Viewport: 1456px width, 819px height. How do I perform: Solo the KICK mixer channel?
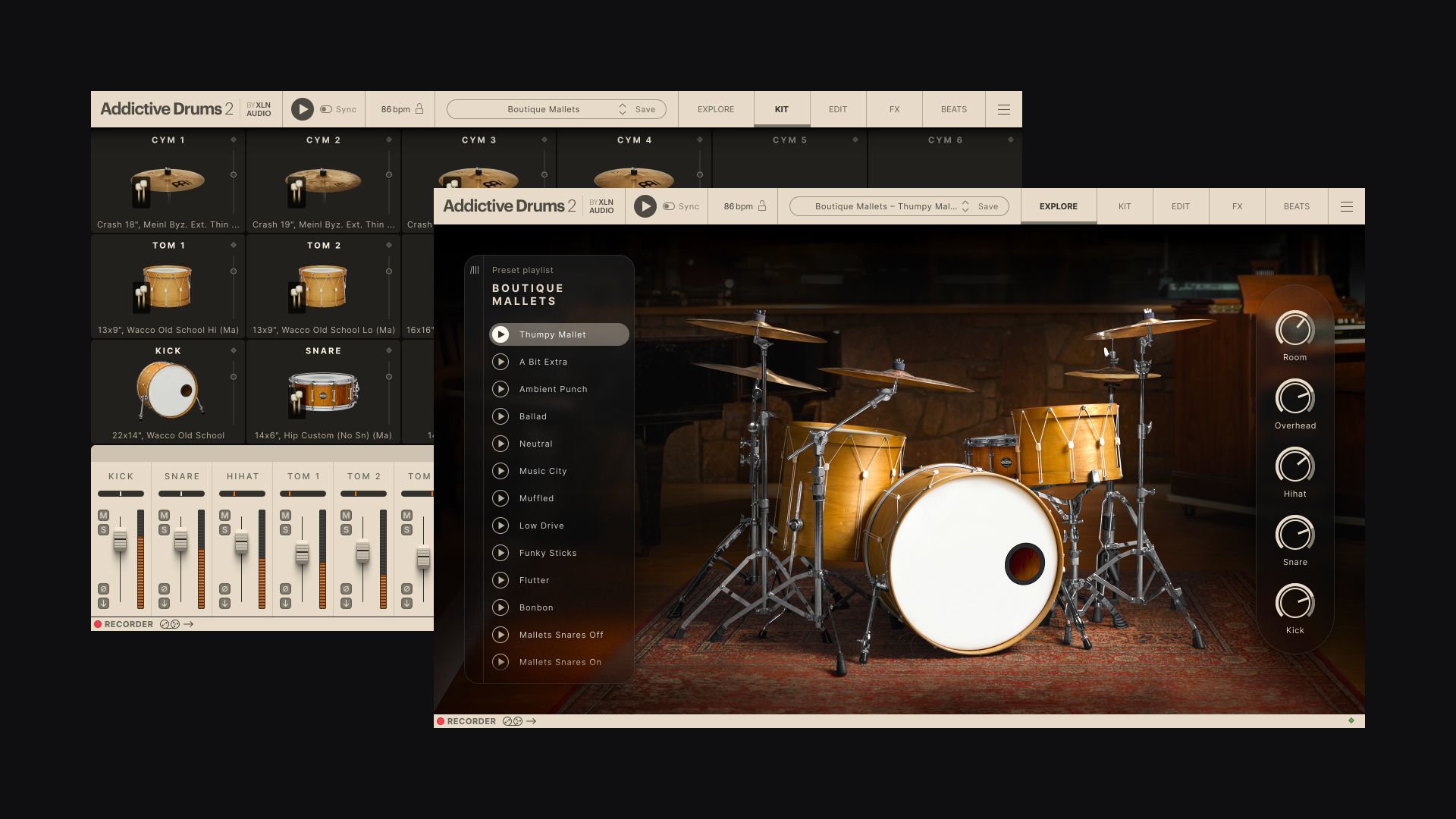pyautogui.click(x=103, y=529)
